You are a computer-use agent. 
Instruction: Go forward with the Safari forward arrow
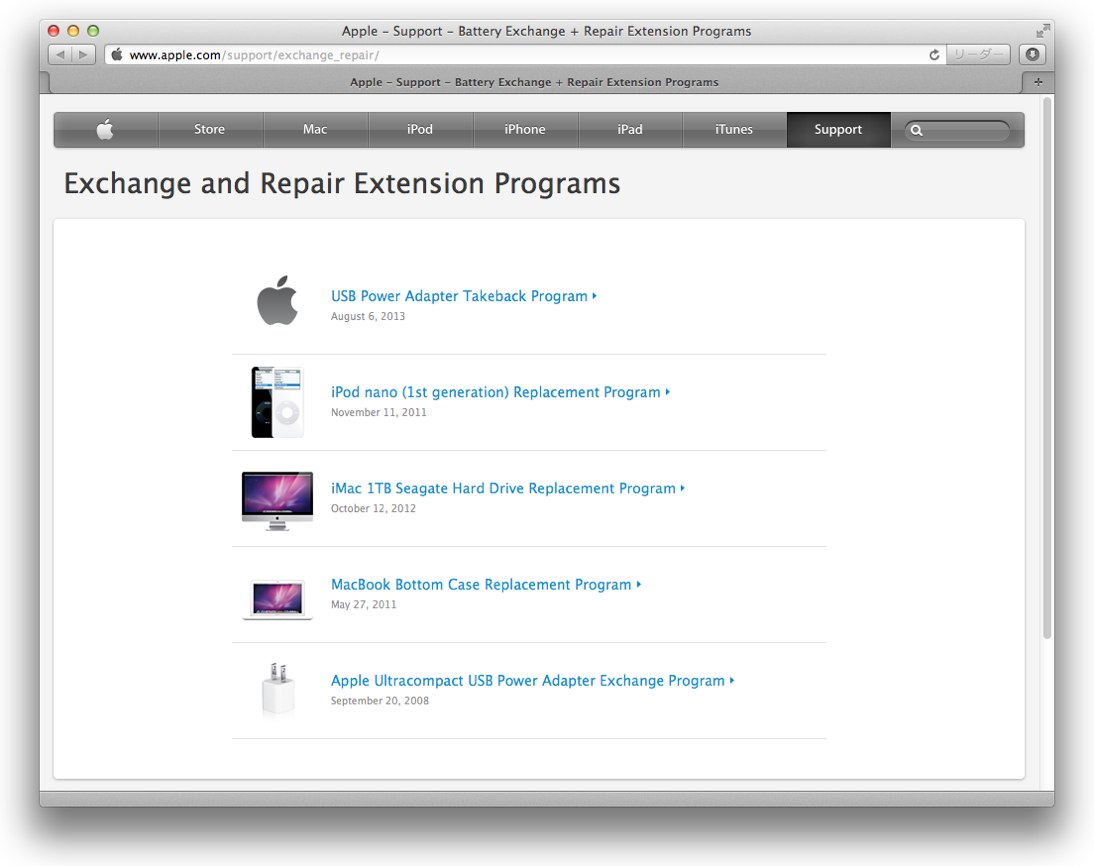click(83, 54)
